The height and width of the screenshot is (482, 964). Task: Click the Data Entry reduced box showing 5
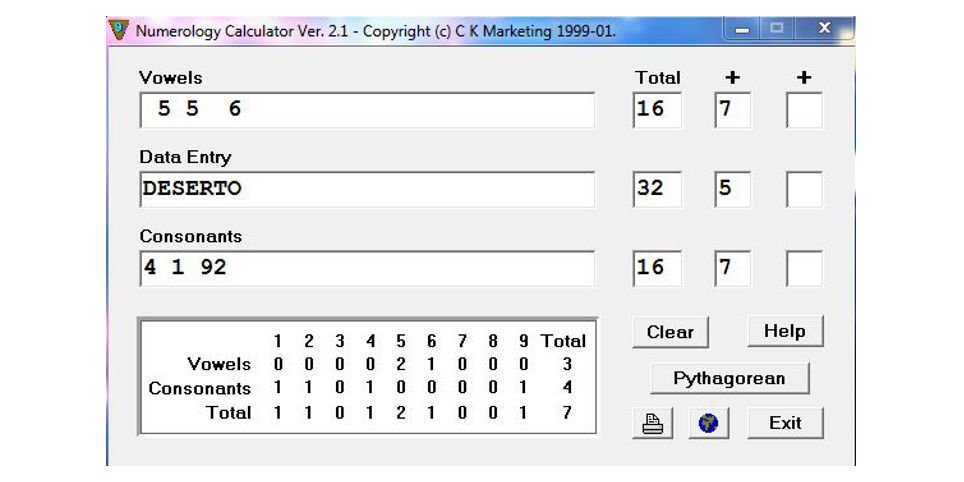(733, 189)
